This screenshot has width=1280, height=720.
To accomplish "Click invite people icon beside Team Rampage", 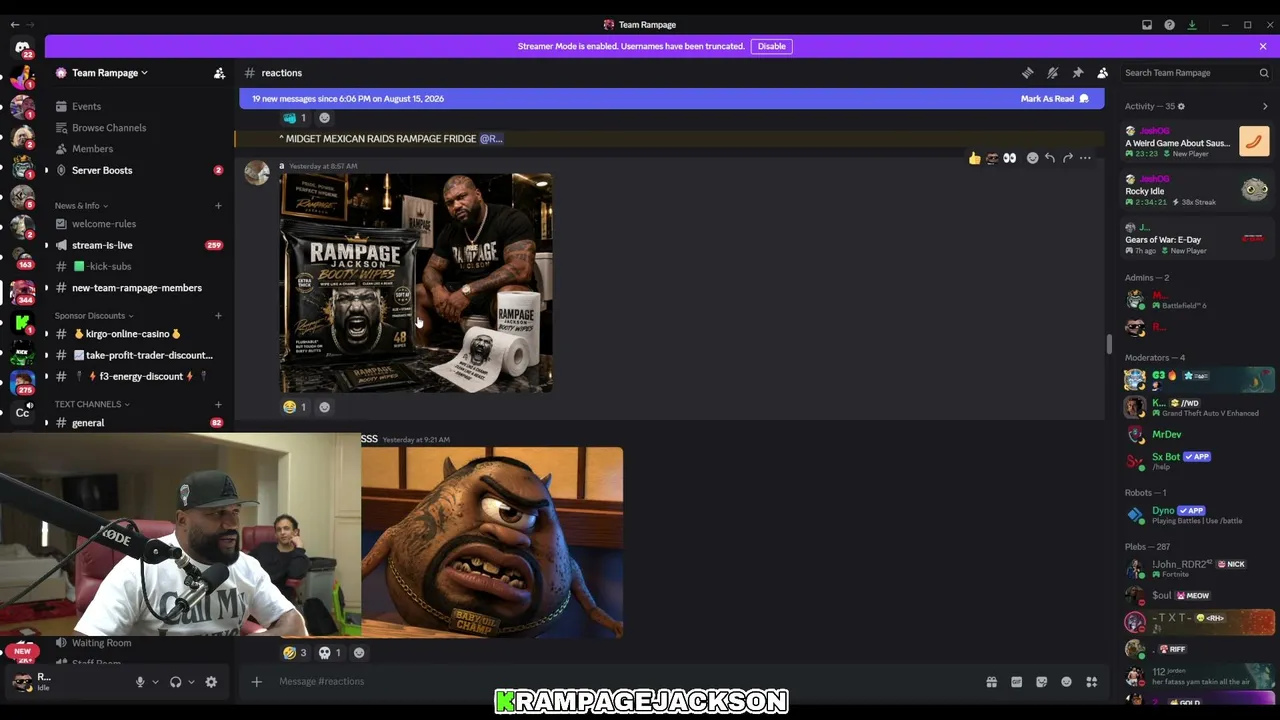I will tap(219, 73).
